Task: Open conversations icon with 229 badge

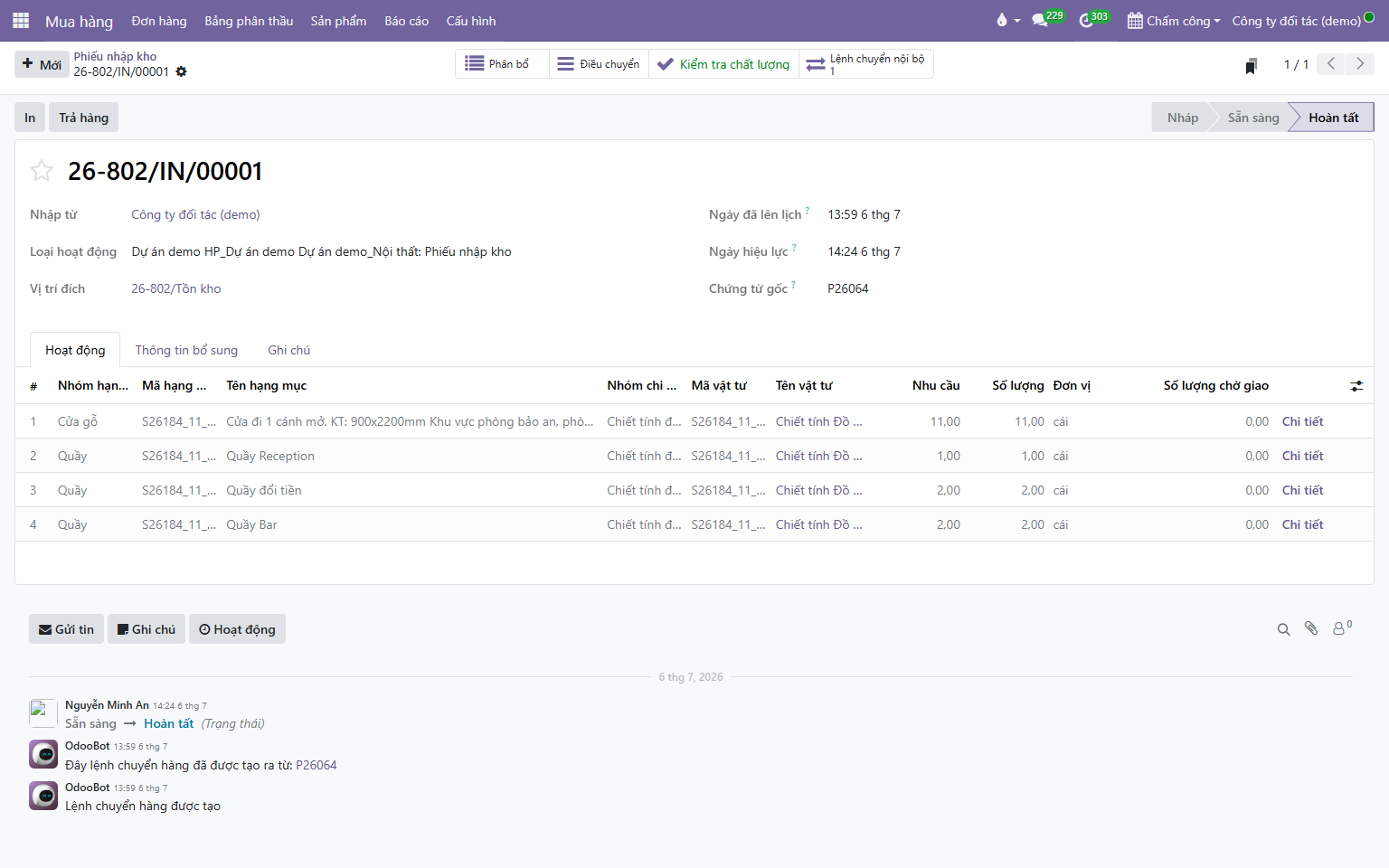Action: (x=1047, y=19)
